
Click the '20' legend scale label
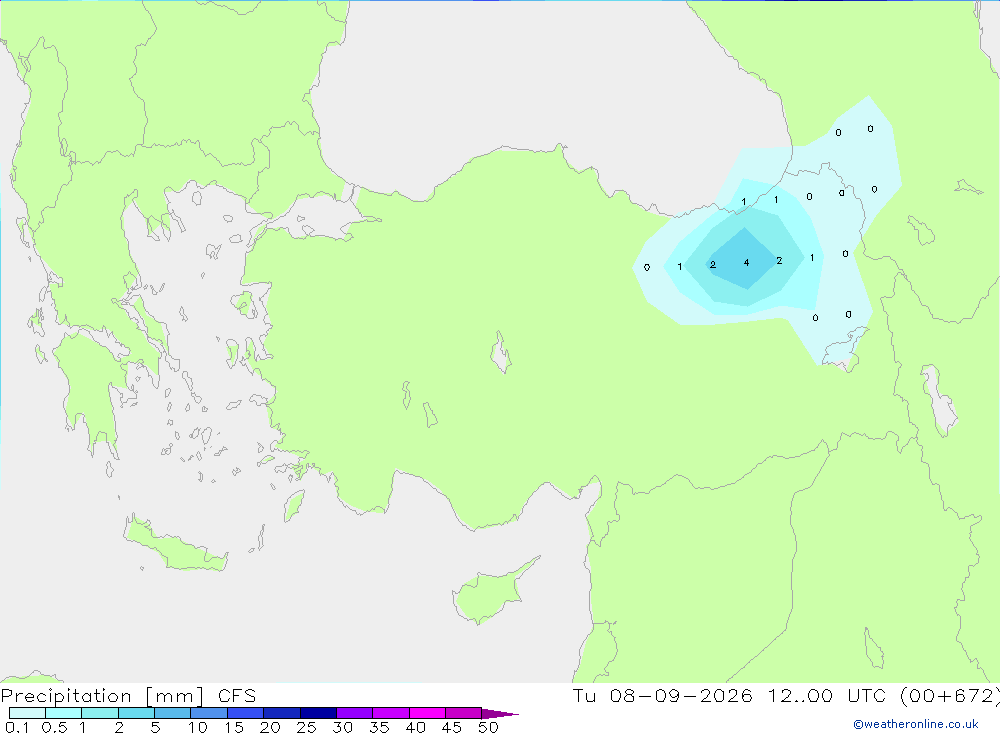pyautogui.click(x=270, y=727)
